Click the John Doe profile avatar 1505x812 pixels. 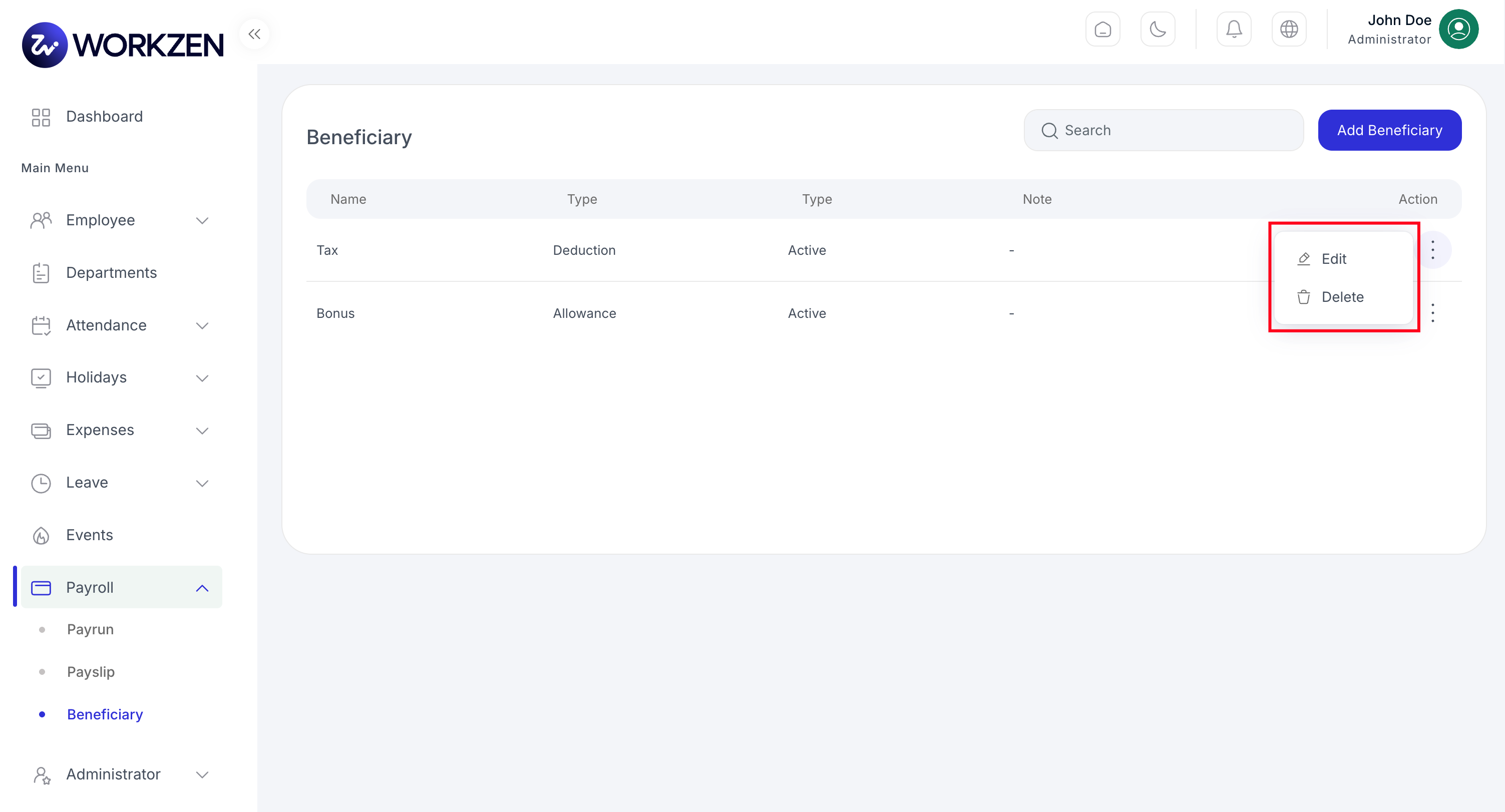1458,29
